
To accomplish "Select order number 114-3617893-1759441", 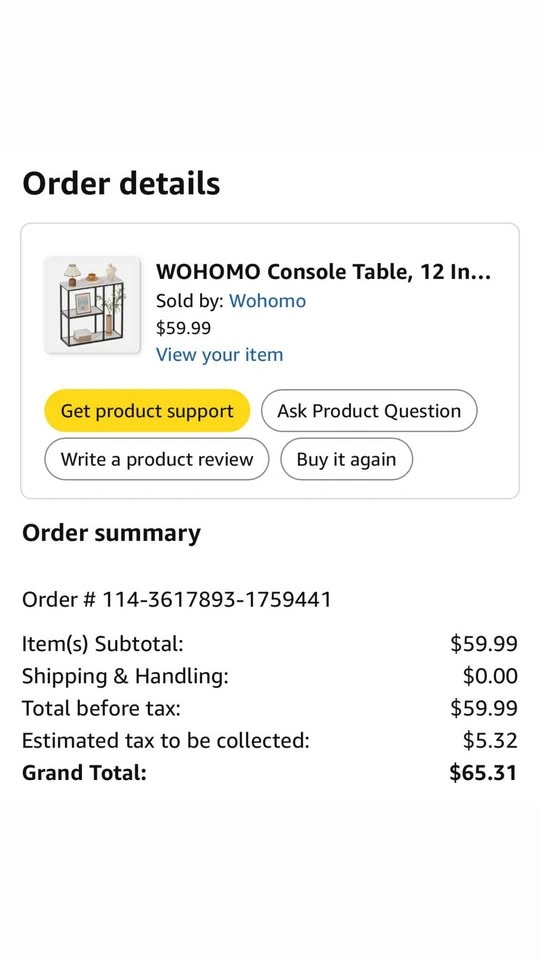I will (177, 599).
